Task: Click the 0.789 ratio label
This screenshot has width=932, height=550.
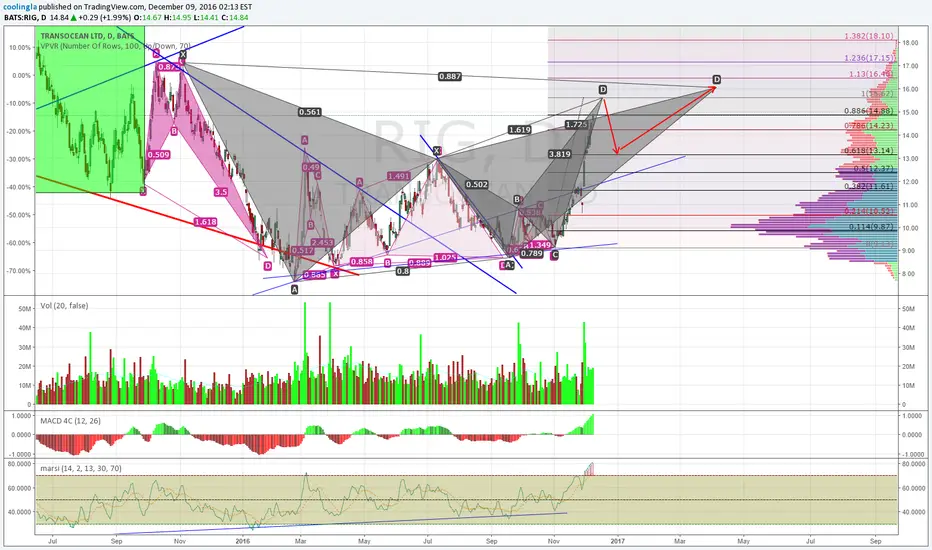Action: 531,253
